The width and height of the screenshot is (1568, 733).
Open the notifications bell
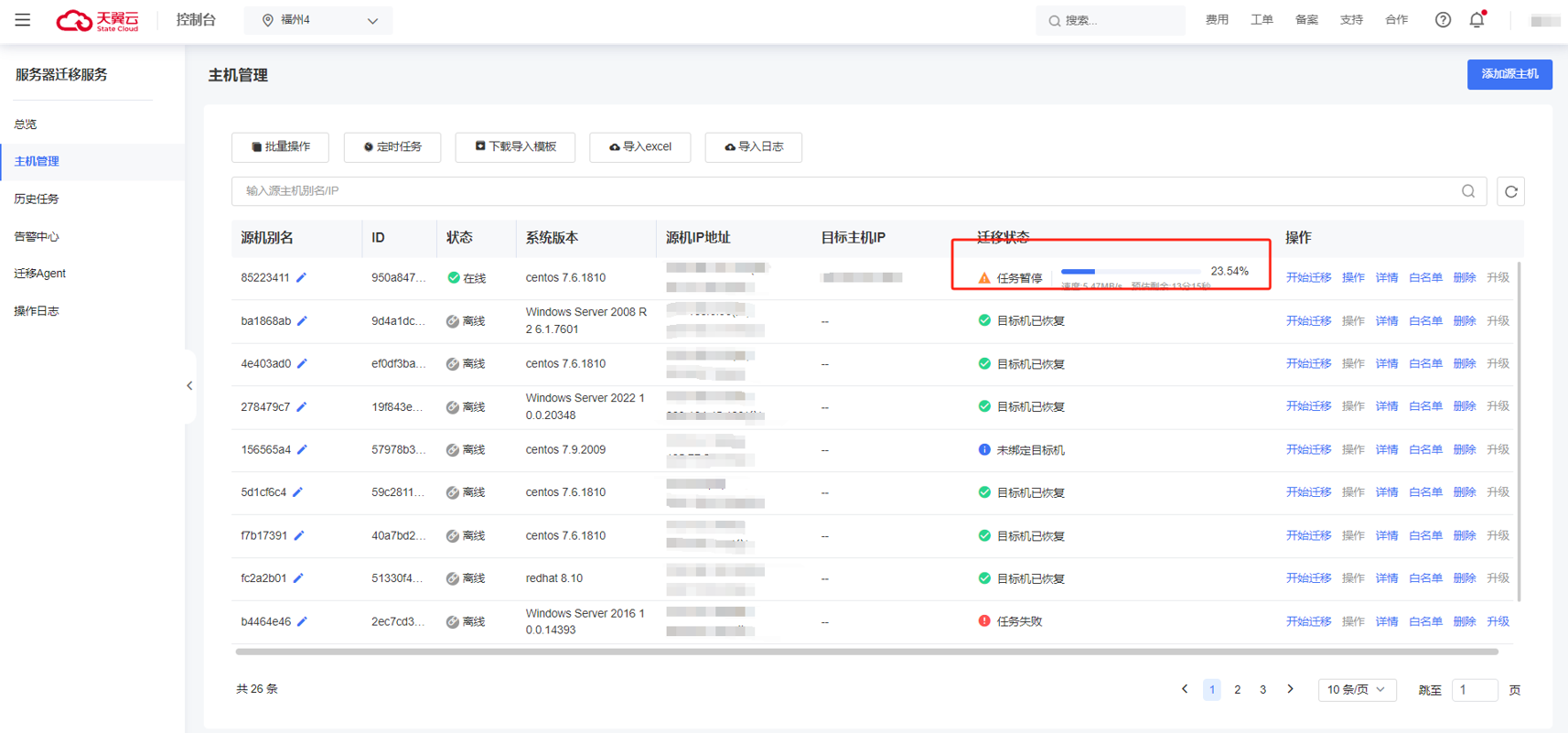point(1477,19)
